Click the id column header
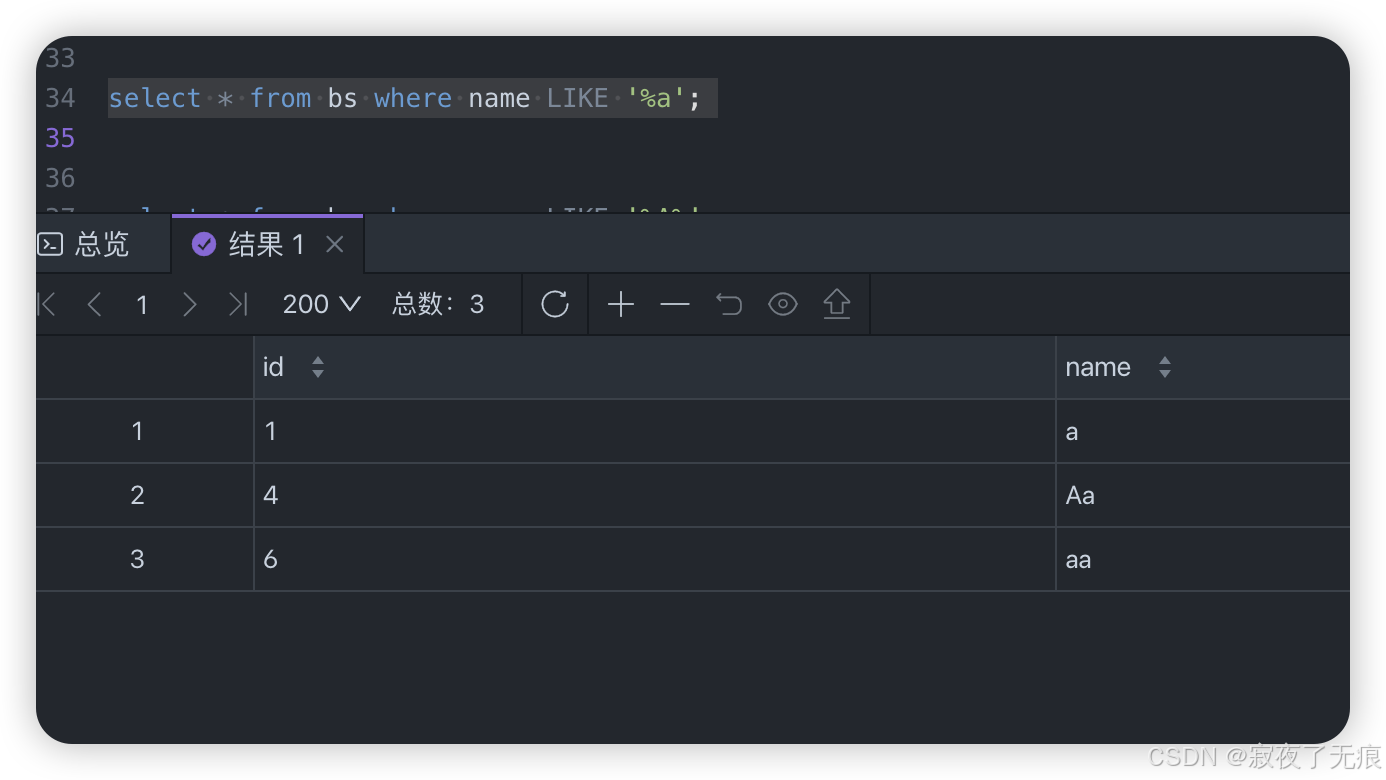 655,367
